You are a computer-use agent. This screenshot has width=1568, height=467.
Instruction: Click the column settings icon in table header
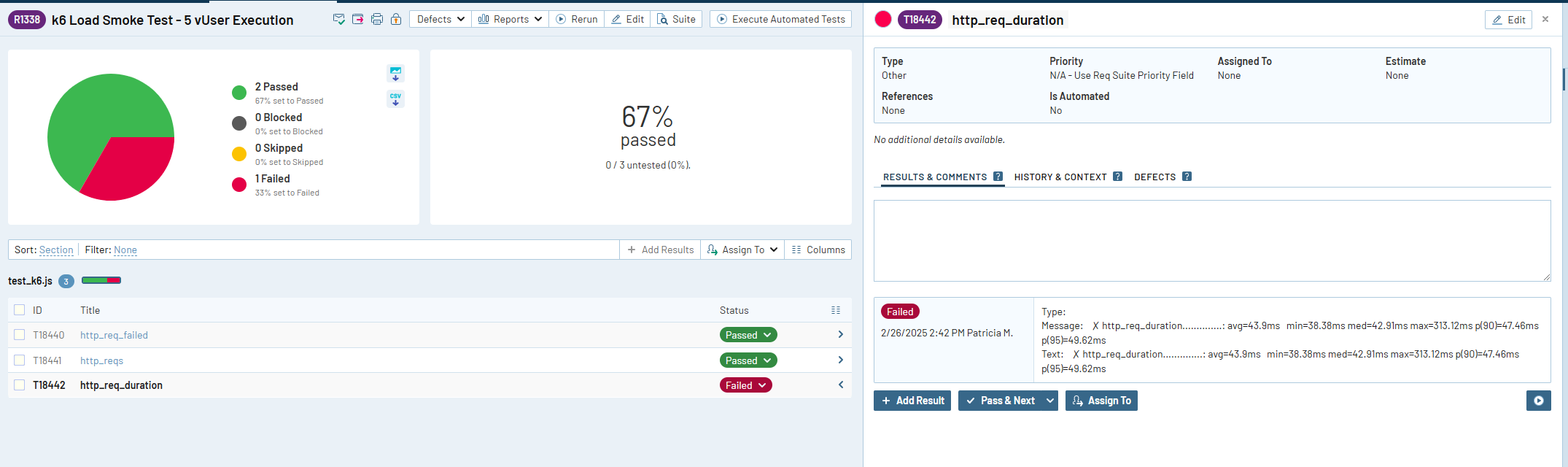(x=836, y=310)
